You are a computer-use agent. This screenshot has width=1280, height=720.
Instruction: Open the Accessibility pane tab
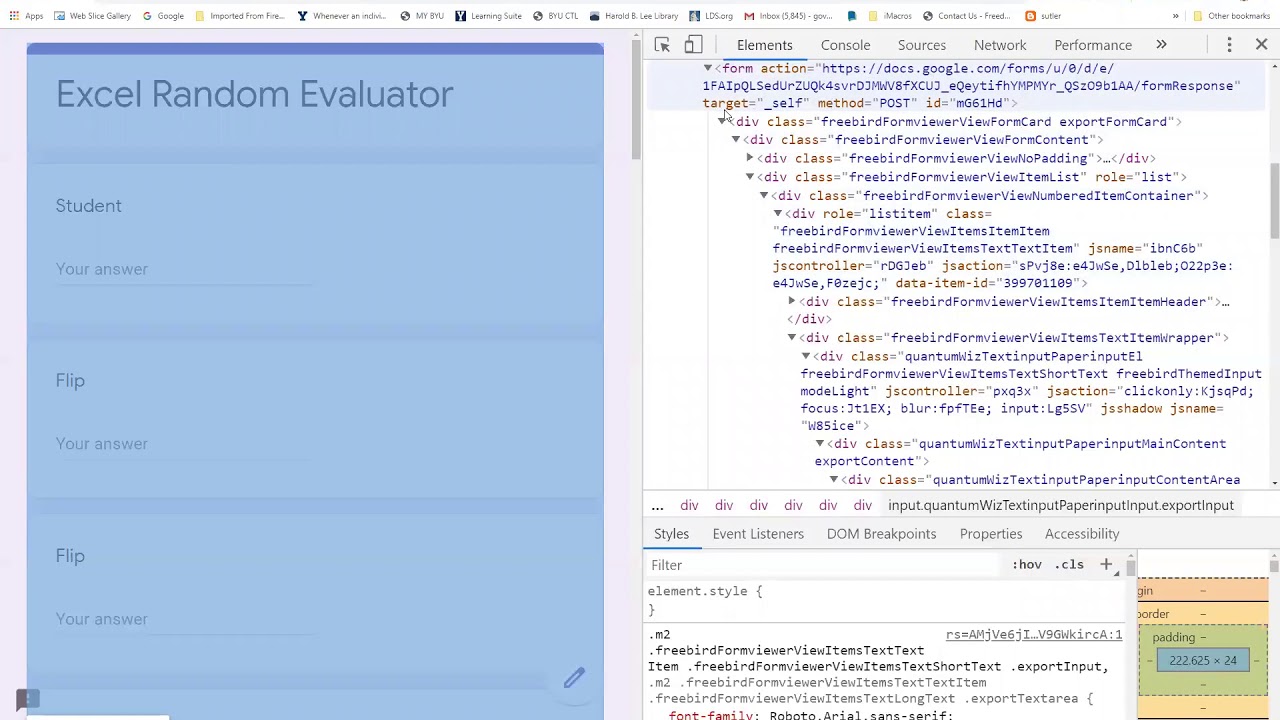tap(1082, 534)
